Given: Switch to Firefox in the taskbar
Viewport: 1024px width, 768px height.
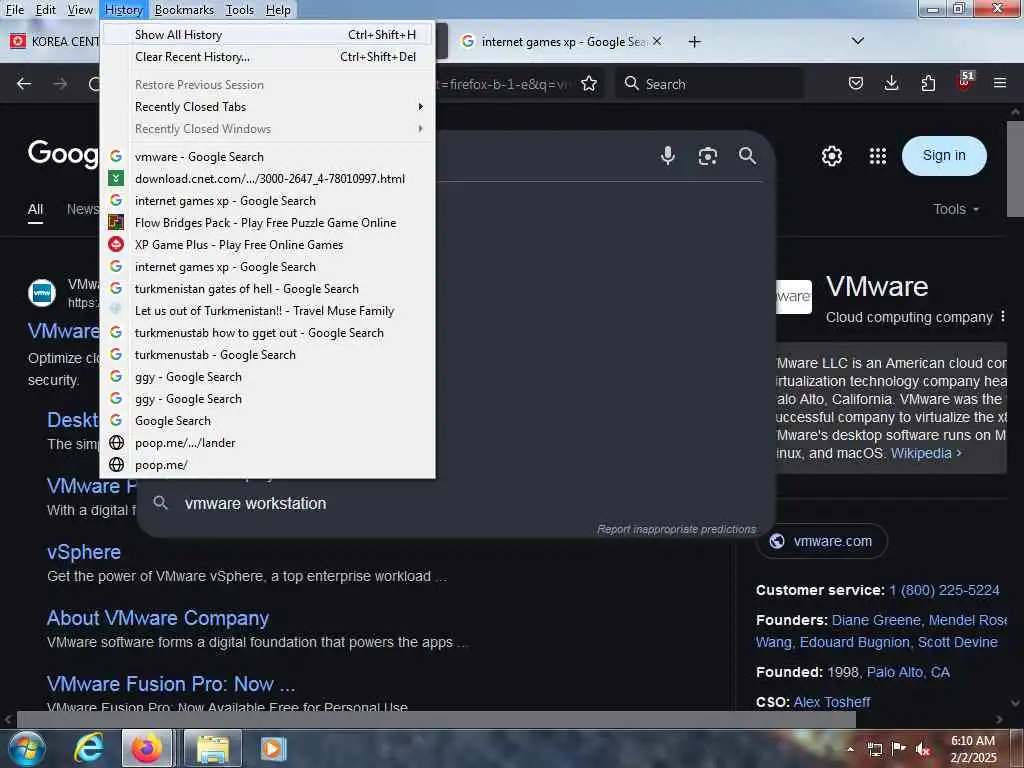Looking at the screenshot, I should point(147,748).
